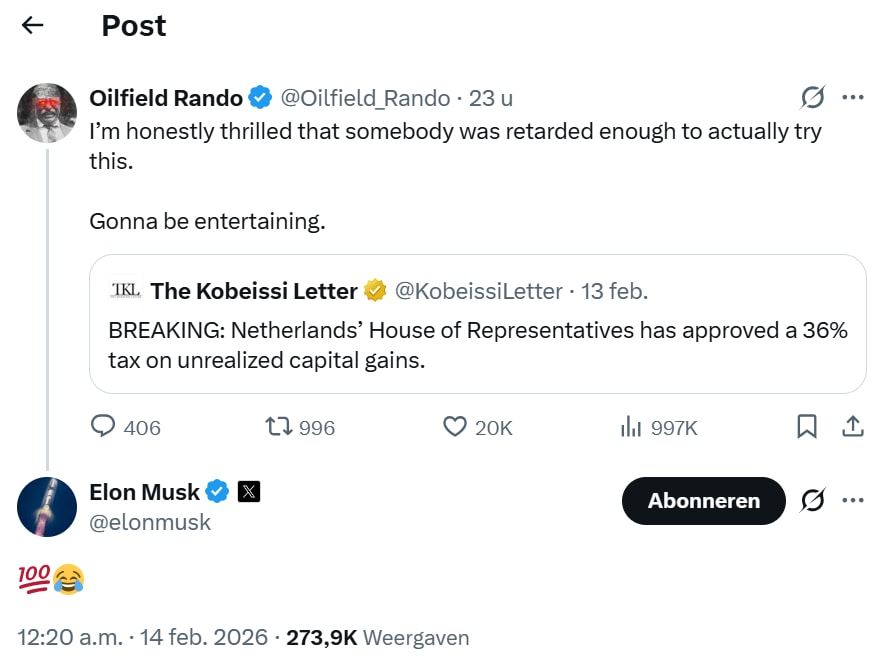Bookmark this post
The image size is (880, 670).
coord(806,427)
